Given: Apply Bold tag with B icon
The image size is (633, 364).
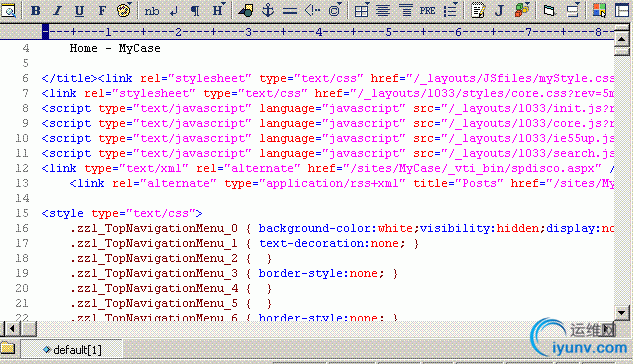Looking at the screenshot, I should click(36, 10).
